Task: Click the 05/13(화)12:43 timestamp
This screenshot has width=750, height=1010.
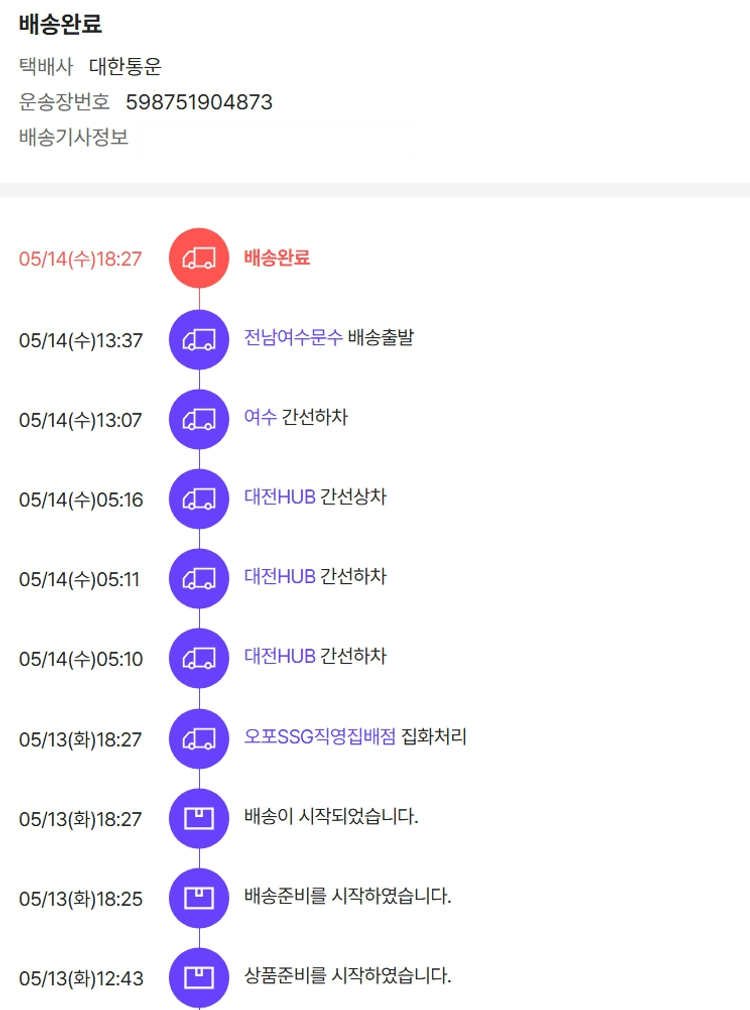Action: click(80, 978)
